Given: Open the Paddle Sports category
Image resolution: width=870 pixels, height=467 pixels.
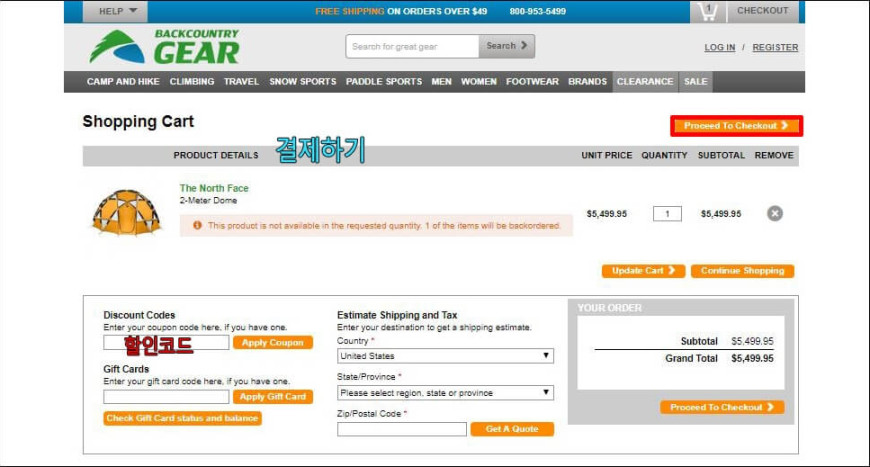Looking at the screenshot, I should [x=384, y=82].
